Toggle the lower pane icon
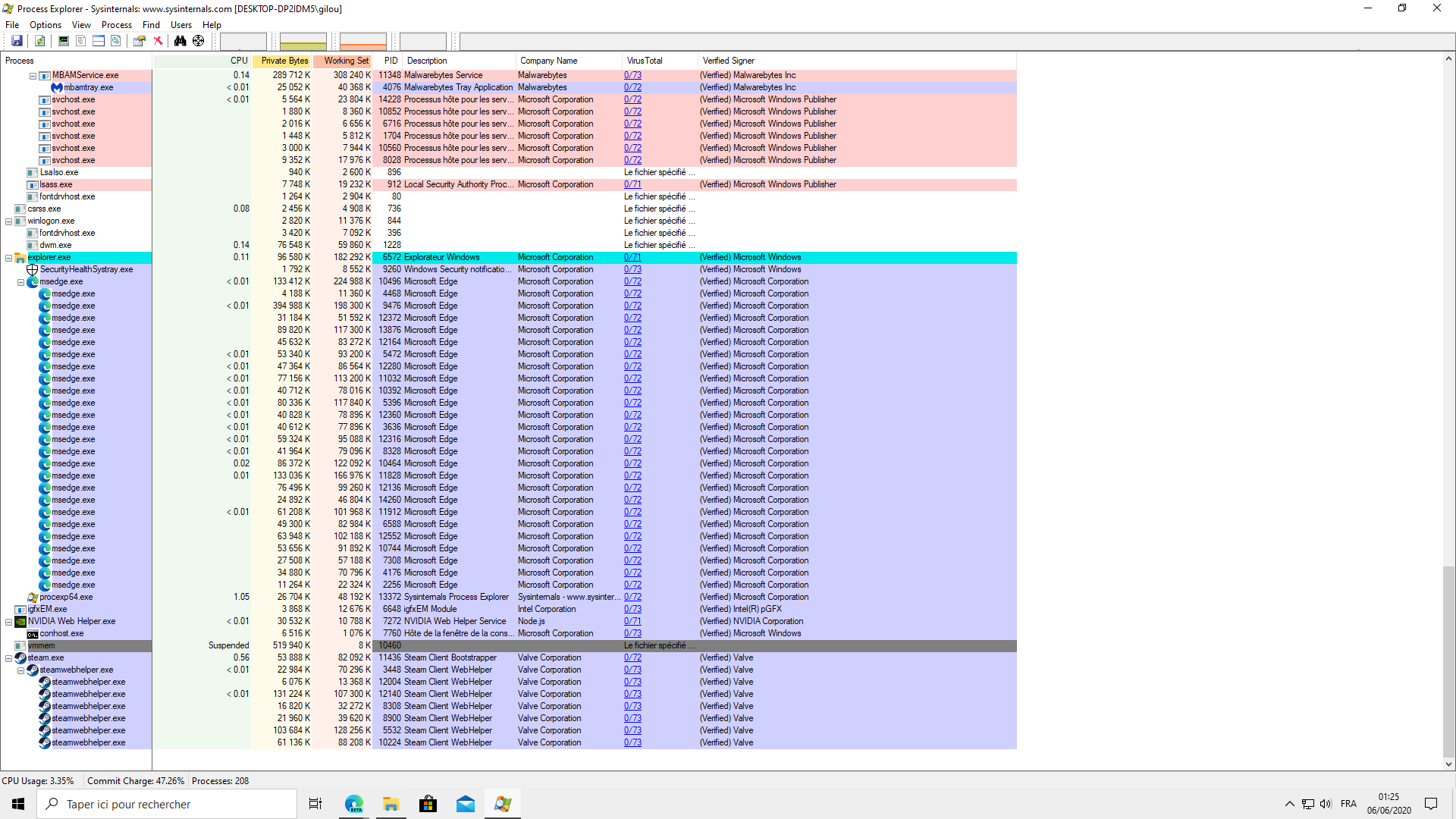This screenshot has width=1456, height=819. click(x=99, y=41)
